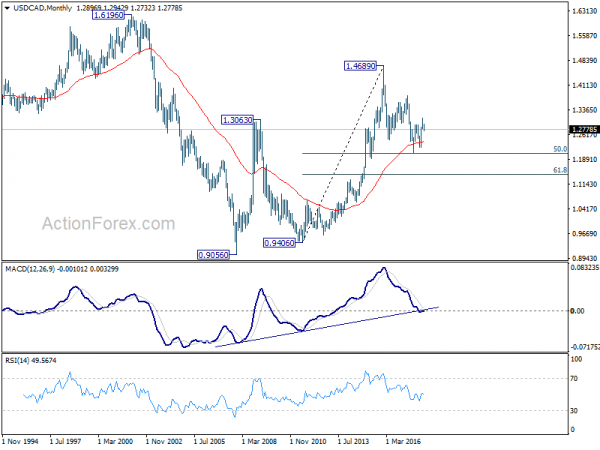
Task: Select the 1.46890 high price label
Action: (360, 66)
